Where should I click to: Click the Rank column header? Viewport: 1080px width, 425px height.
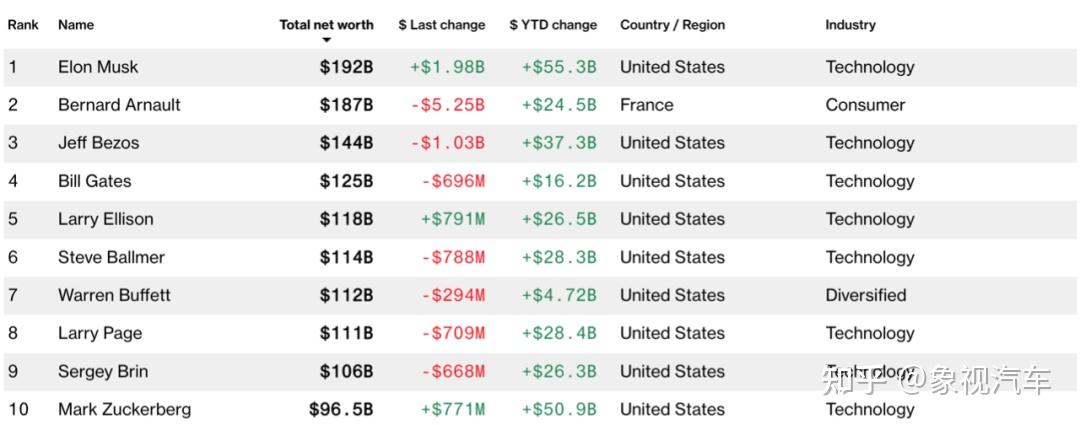tap(23, 25)
